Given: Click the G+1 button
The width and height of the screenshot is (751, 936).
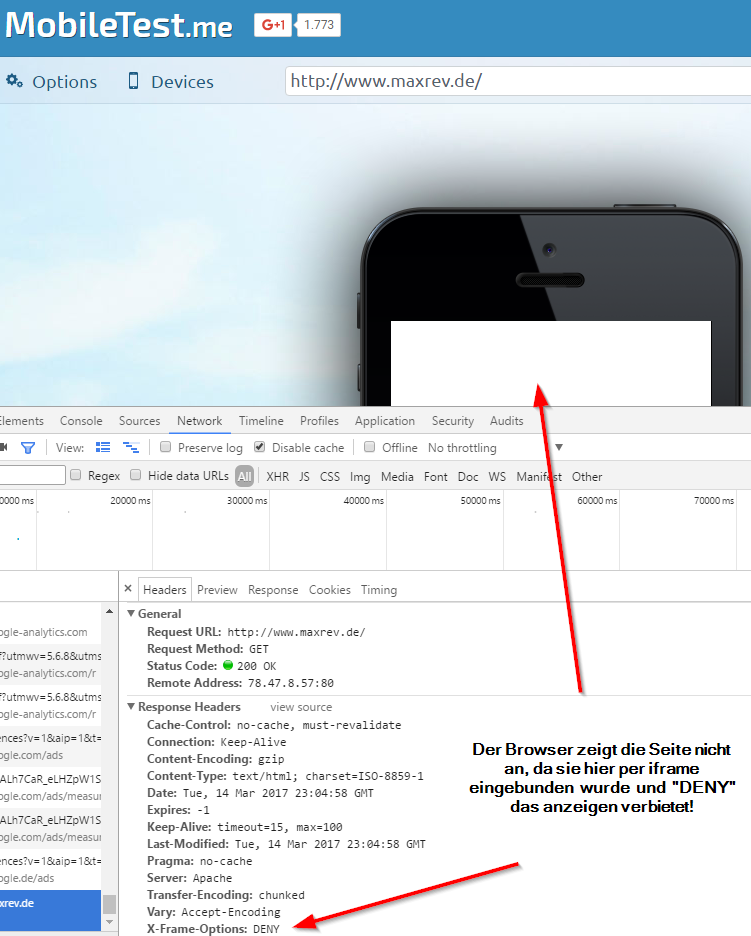Looking at the screenshot, I should [x=273, y=25].
